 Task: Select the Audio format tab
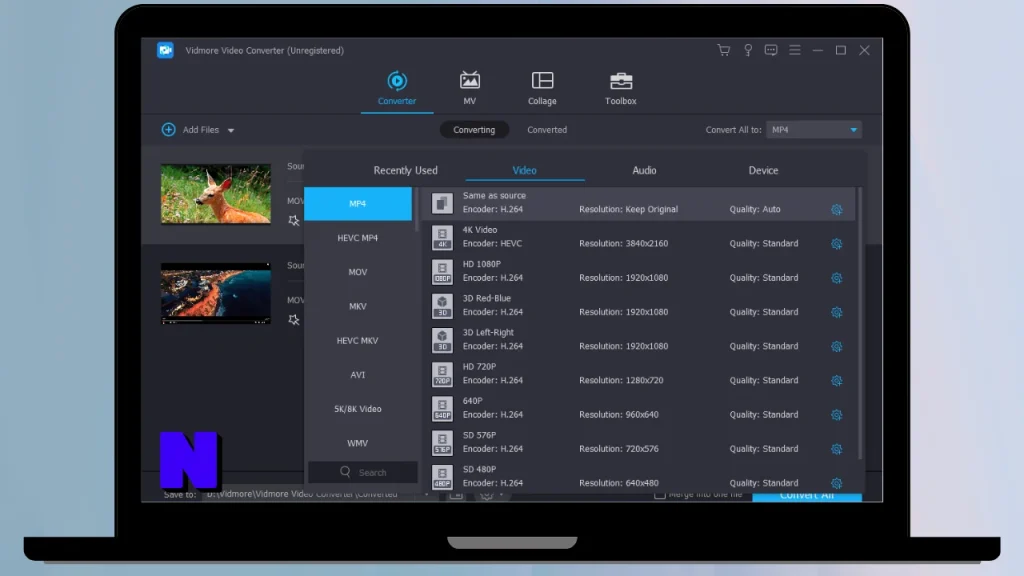(x=644, y=170)
